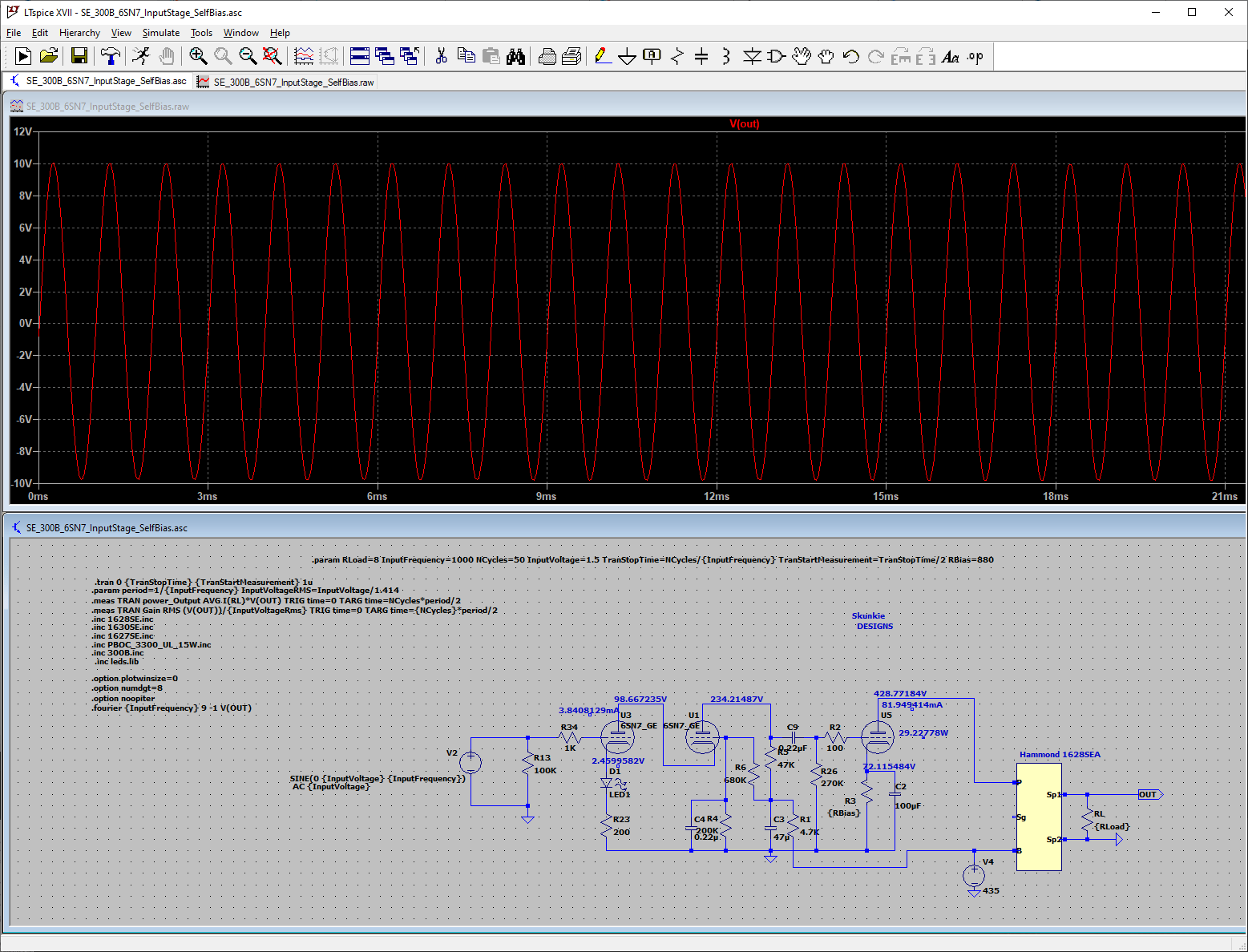The image size is (1248, 952).
Task: Click the 428.77184V voltage annotation
Action: coord(900,694)
